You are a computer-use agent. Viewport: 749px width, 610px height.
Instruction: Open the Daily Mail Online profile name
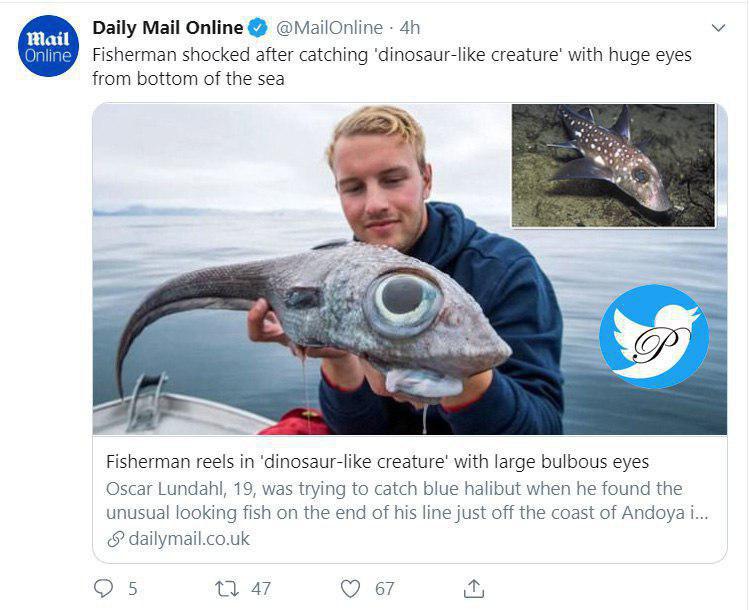pyautogui.click(x=167, y=28)
